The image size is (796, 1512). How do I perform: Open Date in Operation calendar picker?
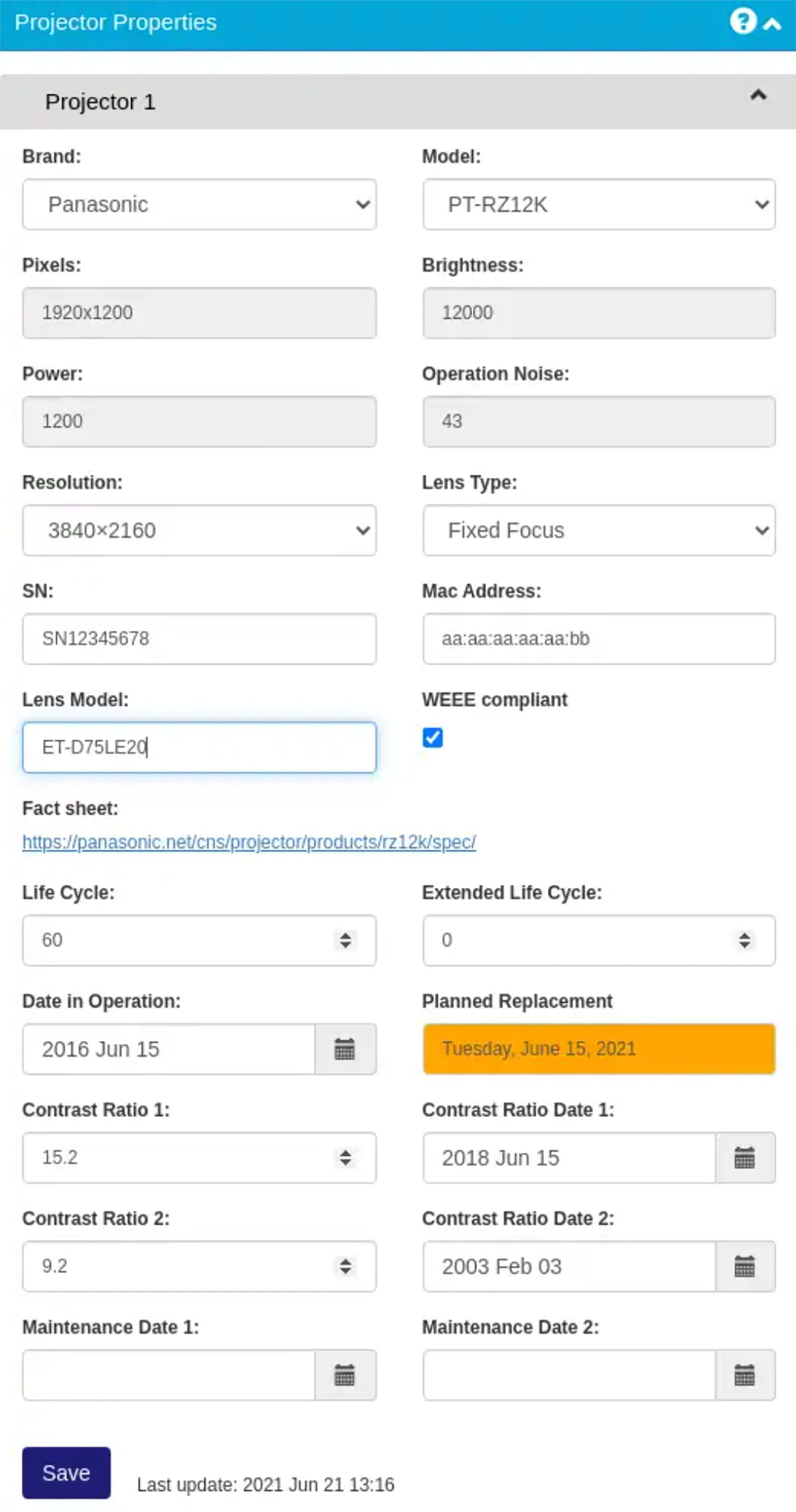tap(345, 1049)
